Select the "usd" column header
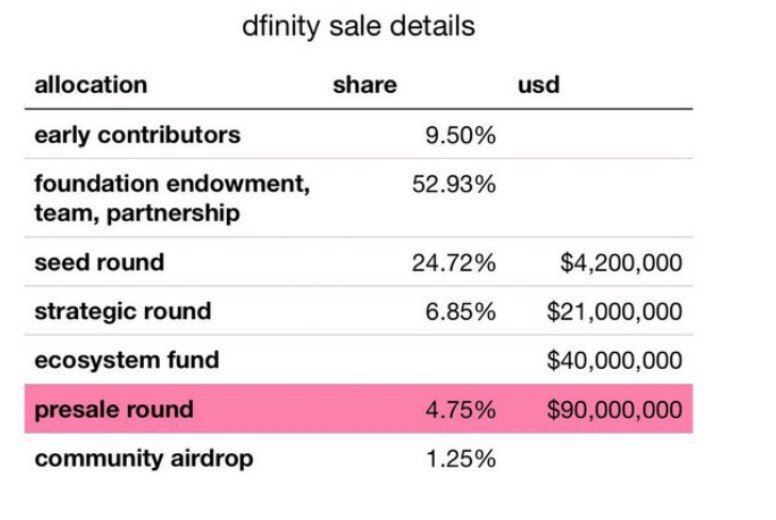 click(x=538, y=85)
